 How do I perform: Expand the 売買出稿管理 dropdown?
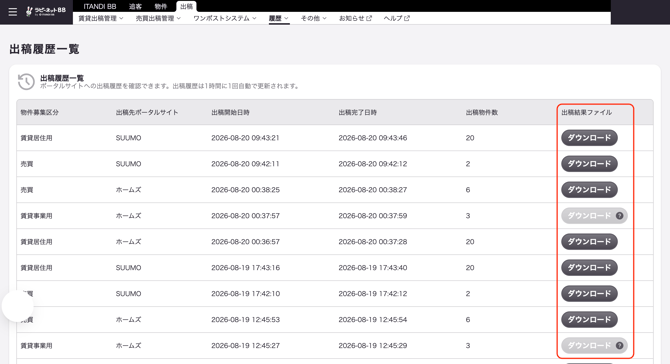(x=158, y=18)
